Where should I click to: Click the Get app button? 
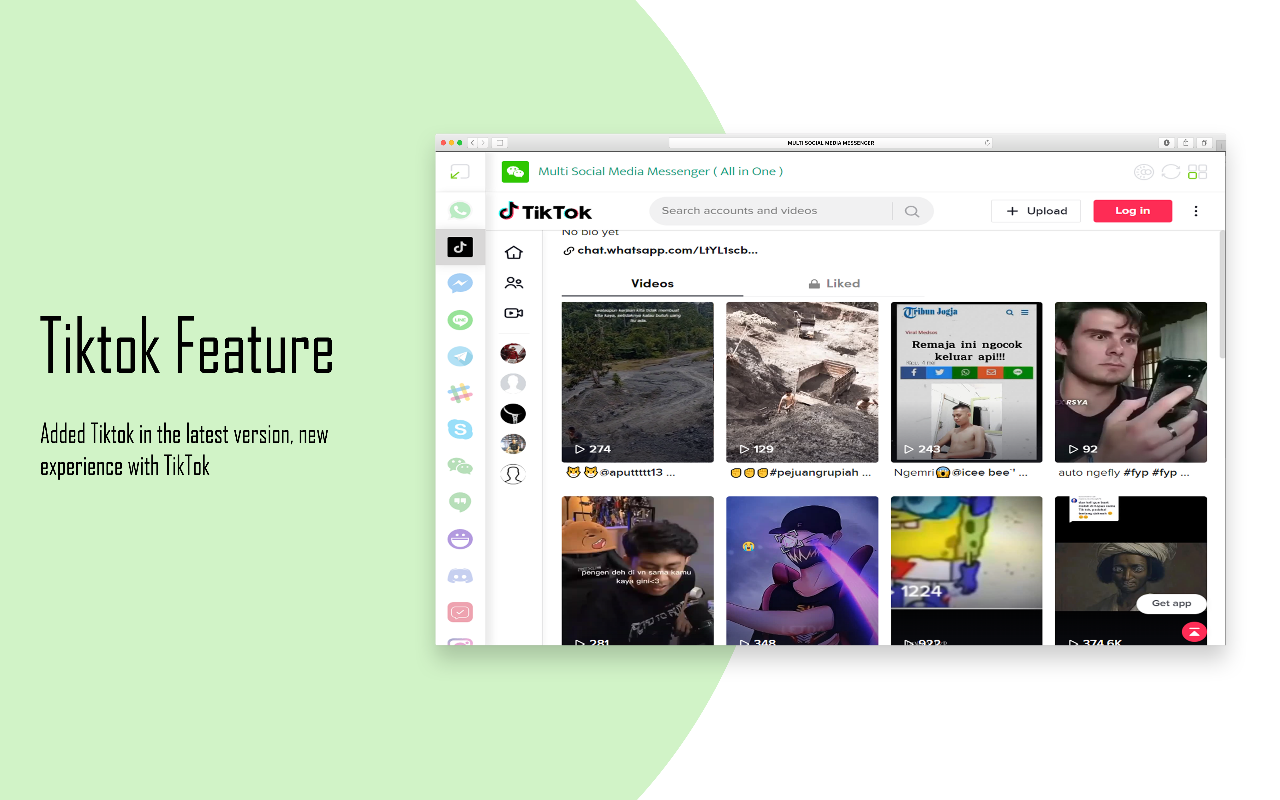click(1171, 603)
